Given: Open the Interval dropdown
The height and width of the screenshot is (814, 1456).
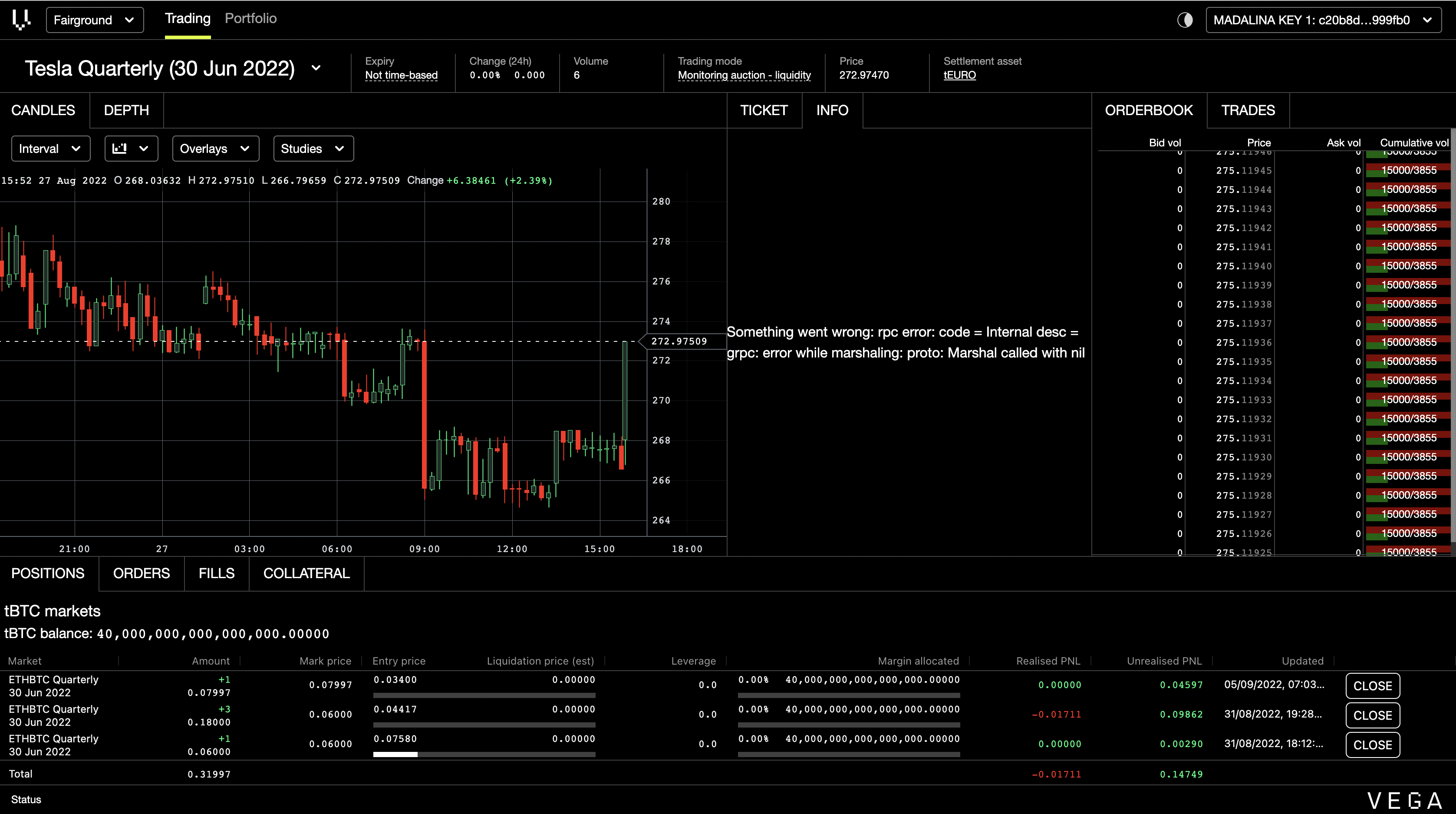Looking at the screenshot, I should point(50,148).
